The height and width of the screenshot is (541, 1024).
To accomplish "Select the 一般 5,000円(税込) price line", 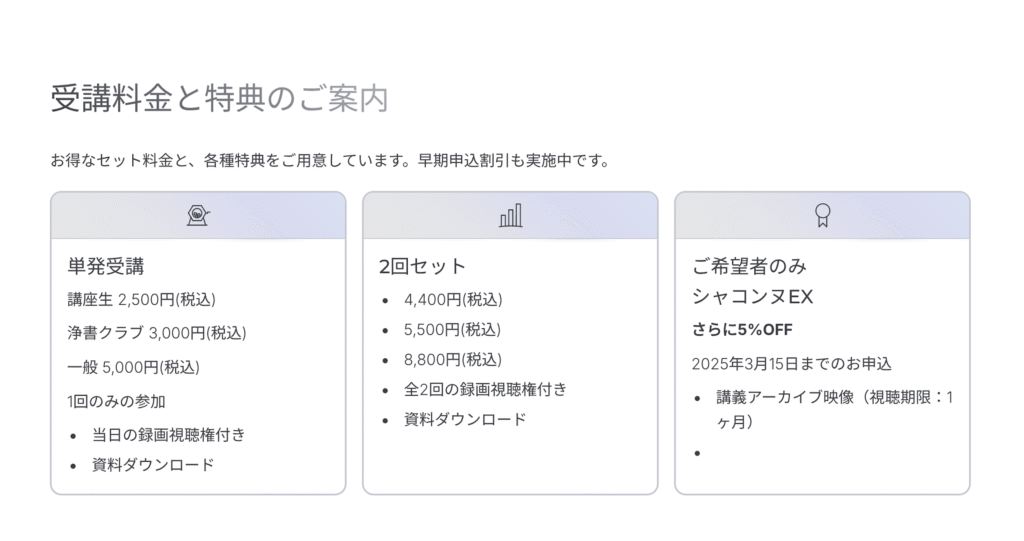I will [133, 367].
